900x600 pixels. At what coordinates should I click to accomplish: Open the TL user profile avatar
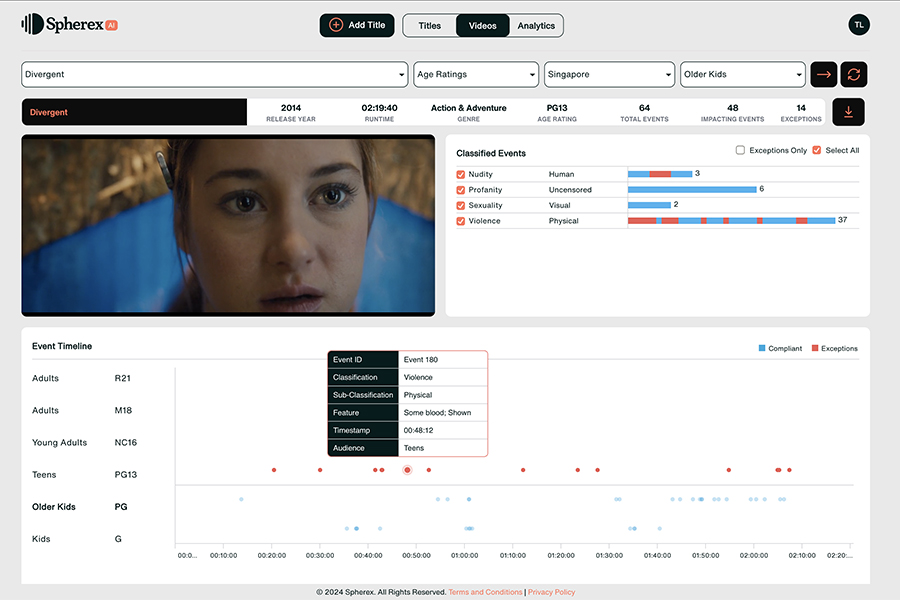(x=858, y=25)
